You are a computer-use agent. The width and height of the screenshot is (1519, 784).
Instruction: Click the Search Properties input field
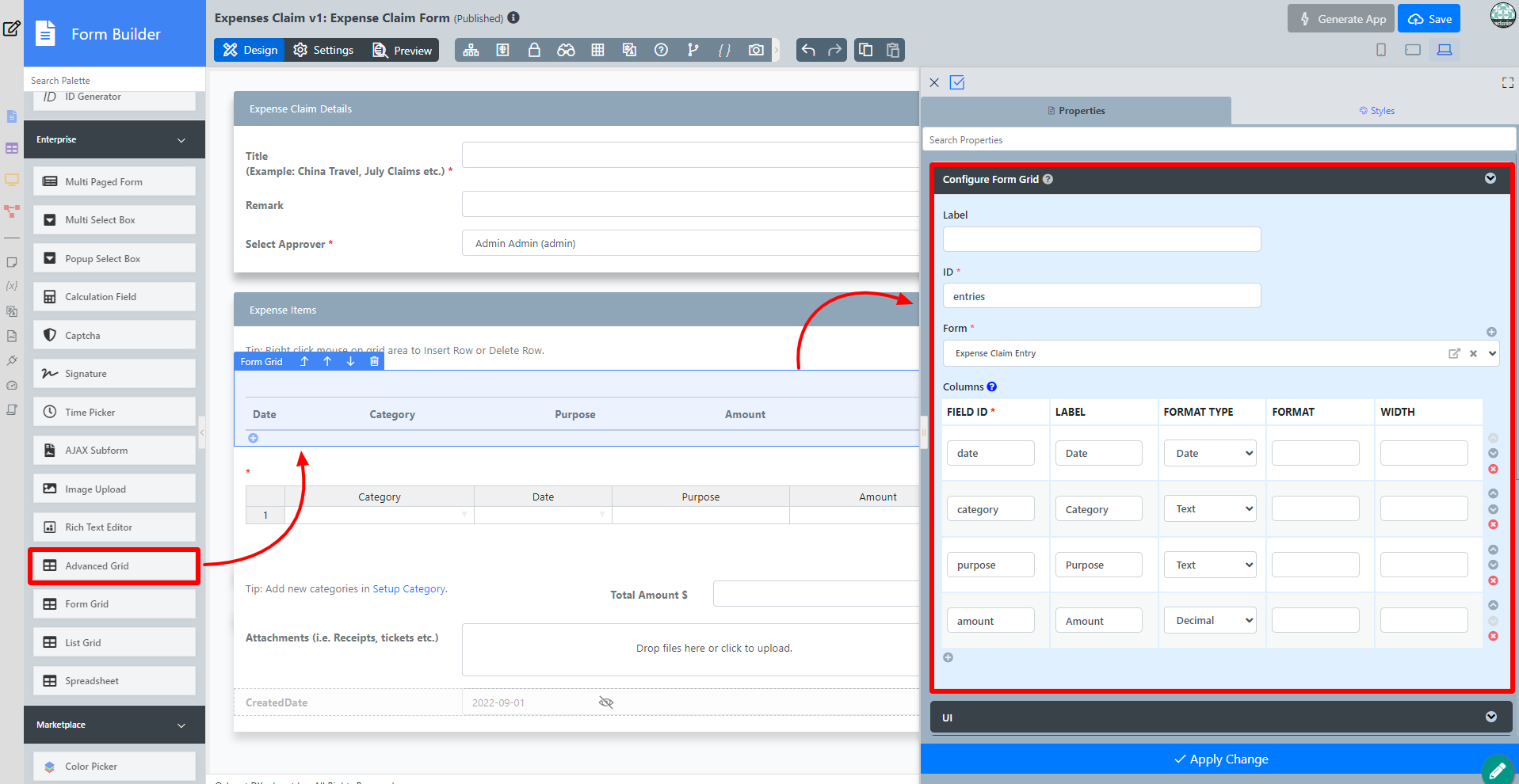coord(1219,140)
